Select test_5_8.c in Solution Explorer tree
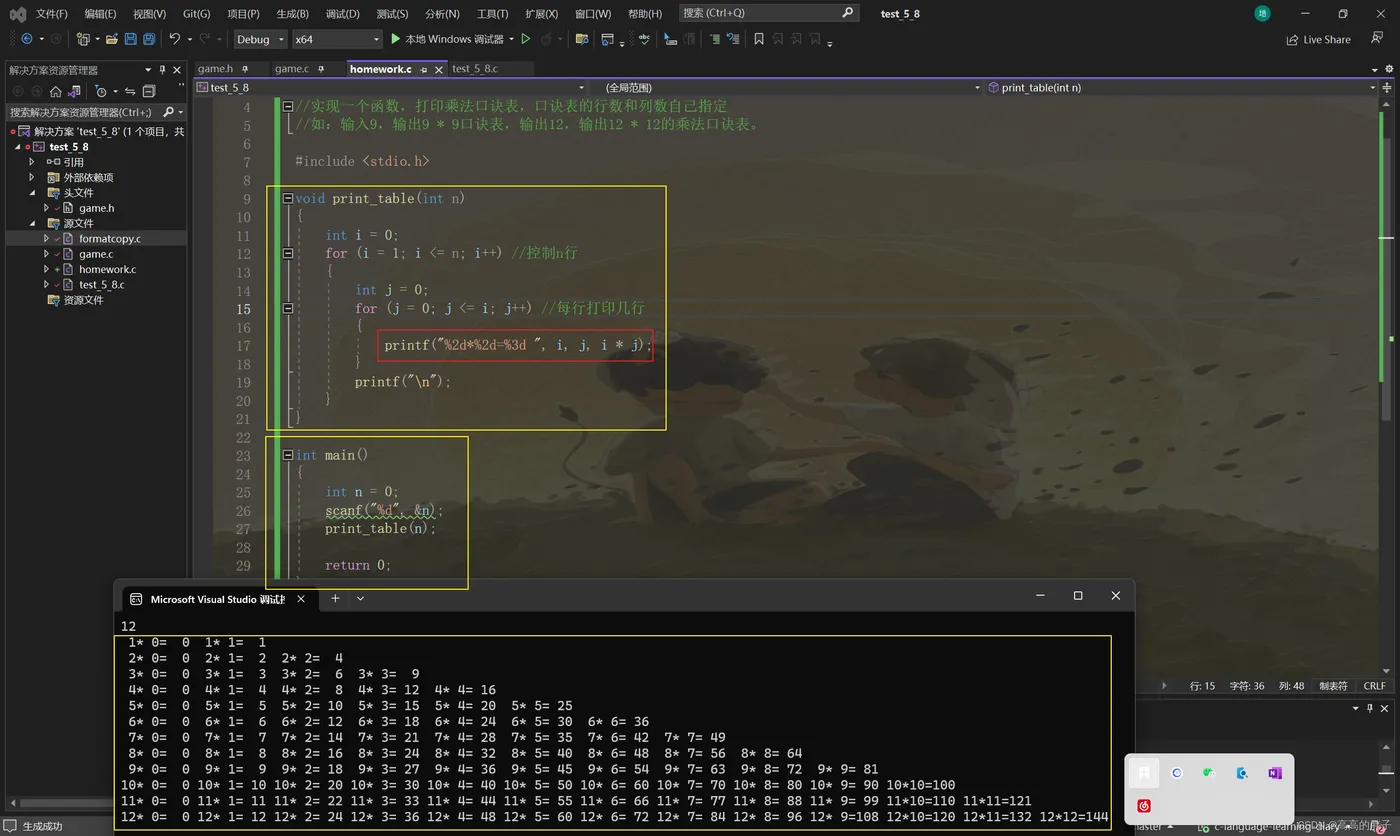This screenshot has width=1400, height=836. 101,284
